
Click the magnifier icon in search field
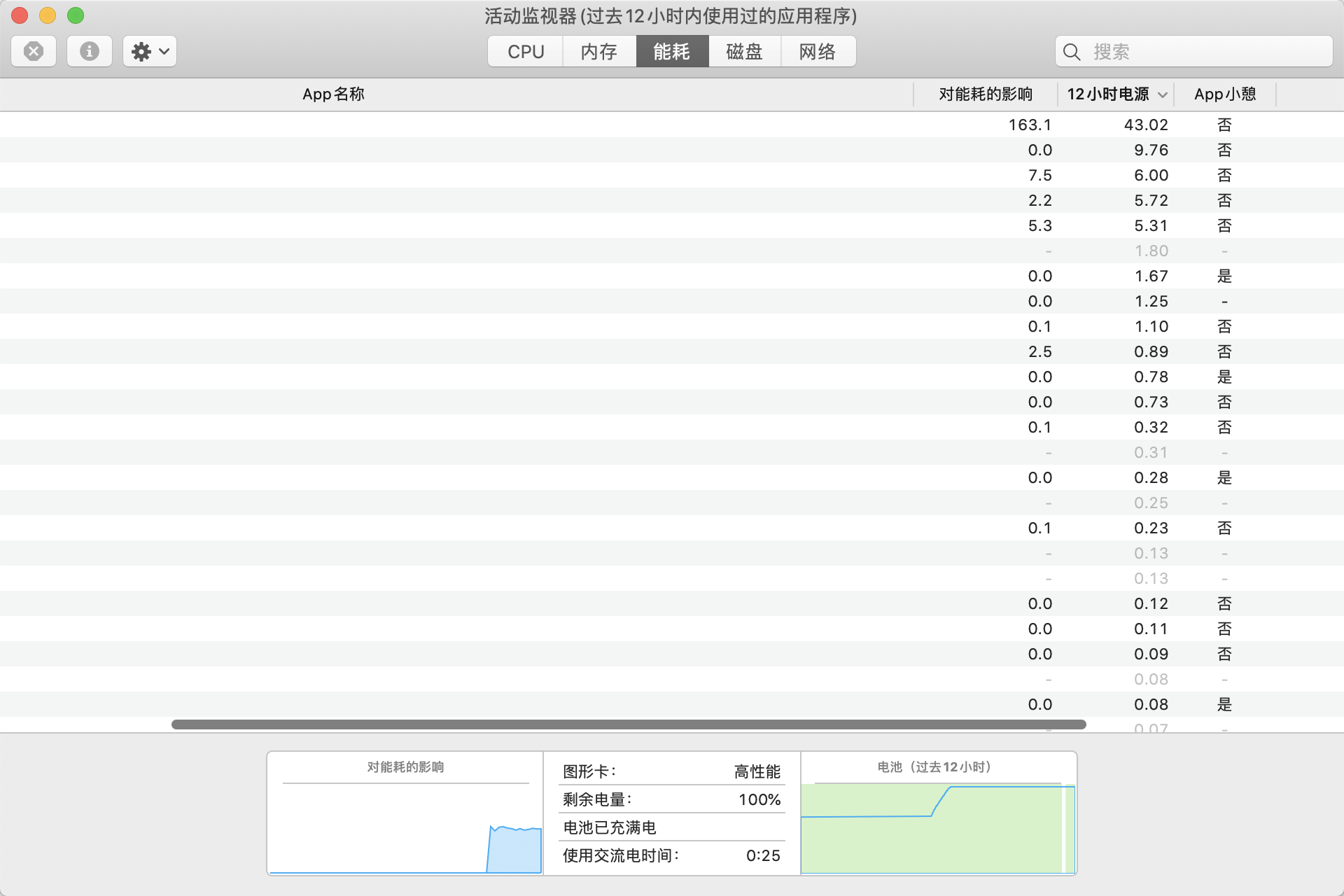click(1071, 52)
